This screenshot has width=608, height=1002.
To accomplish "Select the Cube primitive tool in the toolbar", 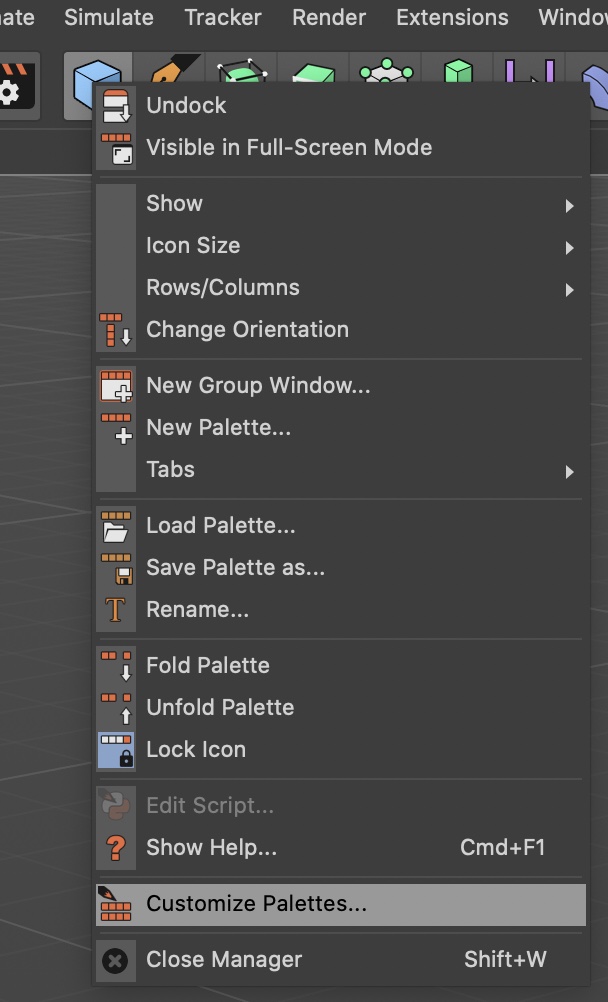I will pyautogui.click(x=97, y=73).
